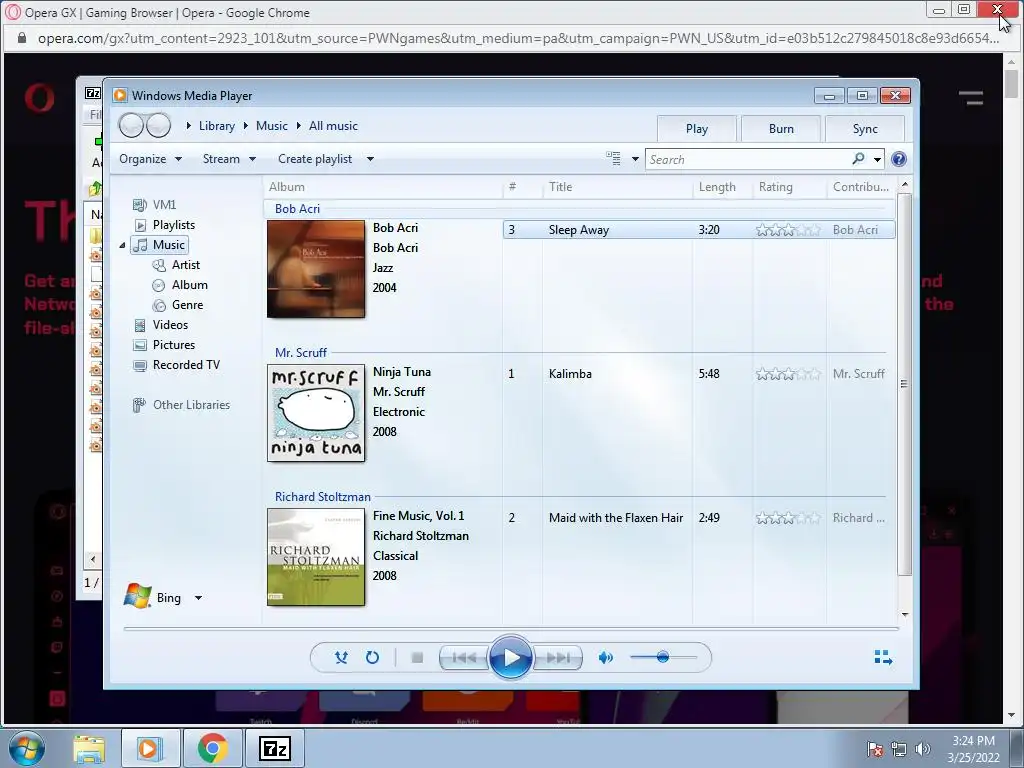
Task: Open the View options dropdown arrow
Action: [x=635, y=159]
